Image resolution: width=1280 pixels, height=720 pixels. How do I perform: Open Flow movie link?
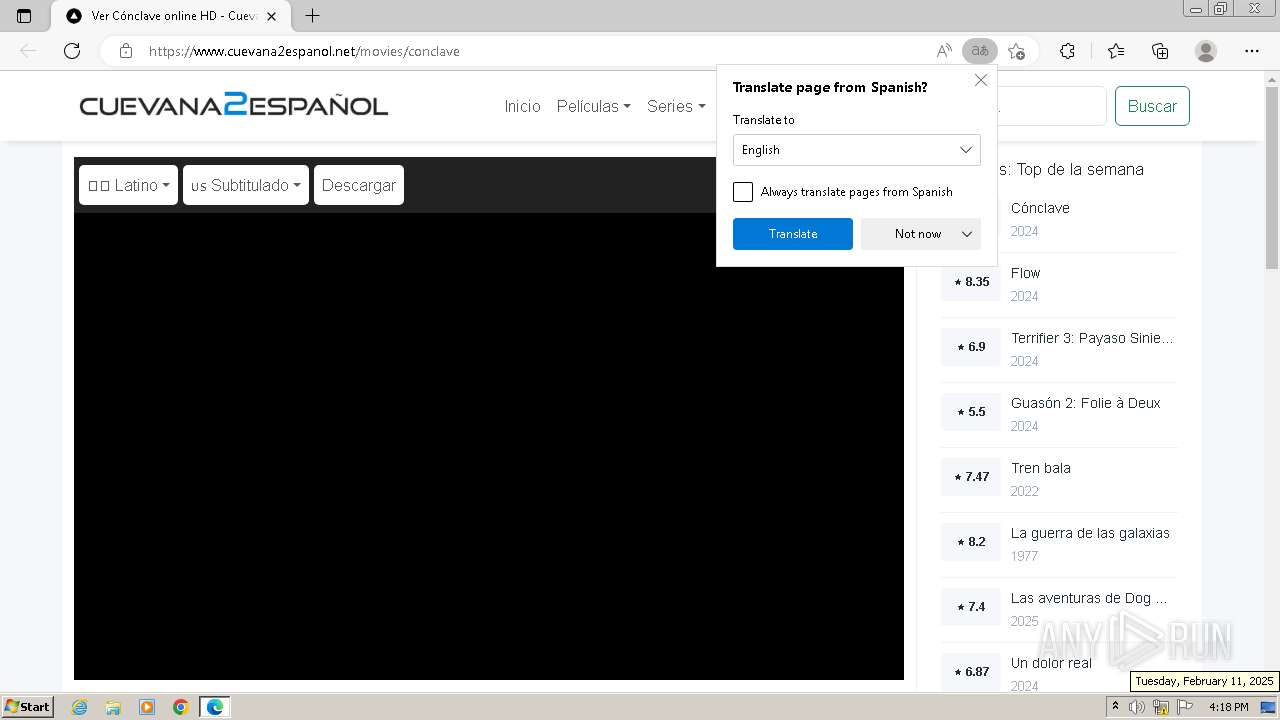pos(1025,273)
